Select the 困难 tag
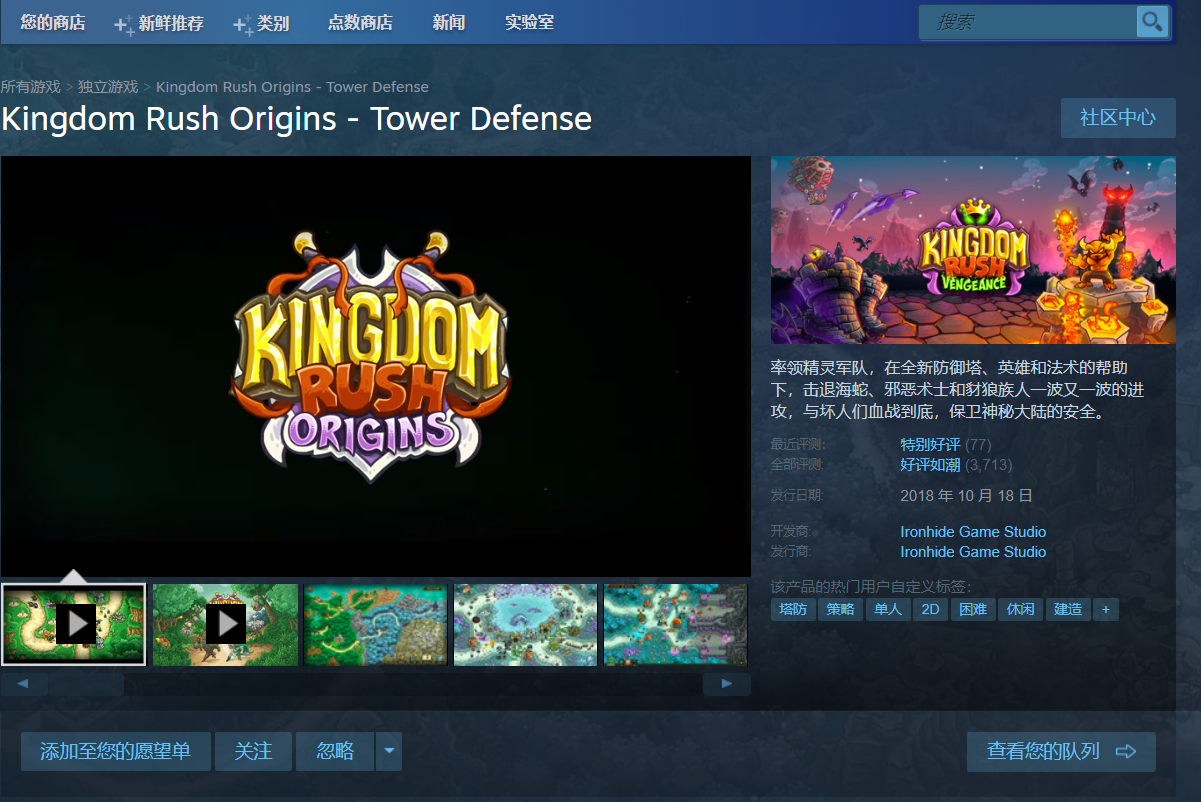The height and width of the screenshot is (802, 1201). coord(973,609)
